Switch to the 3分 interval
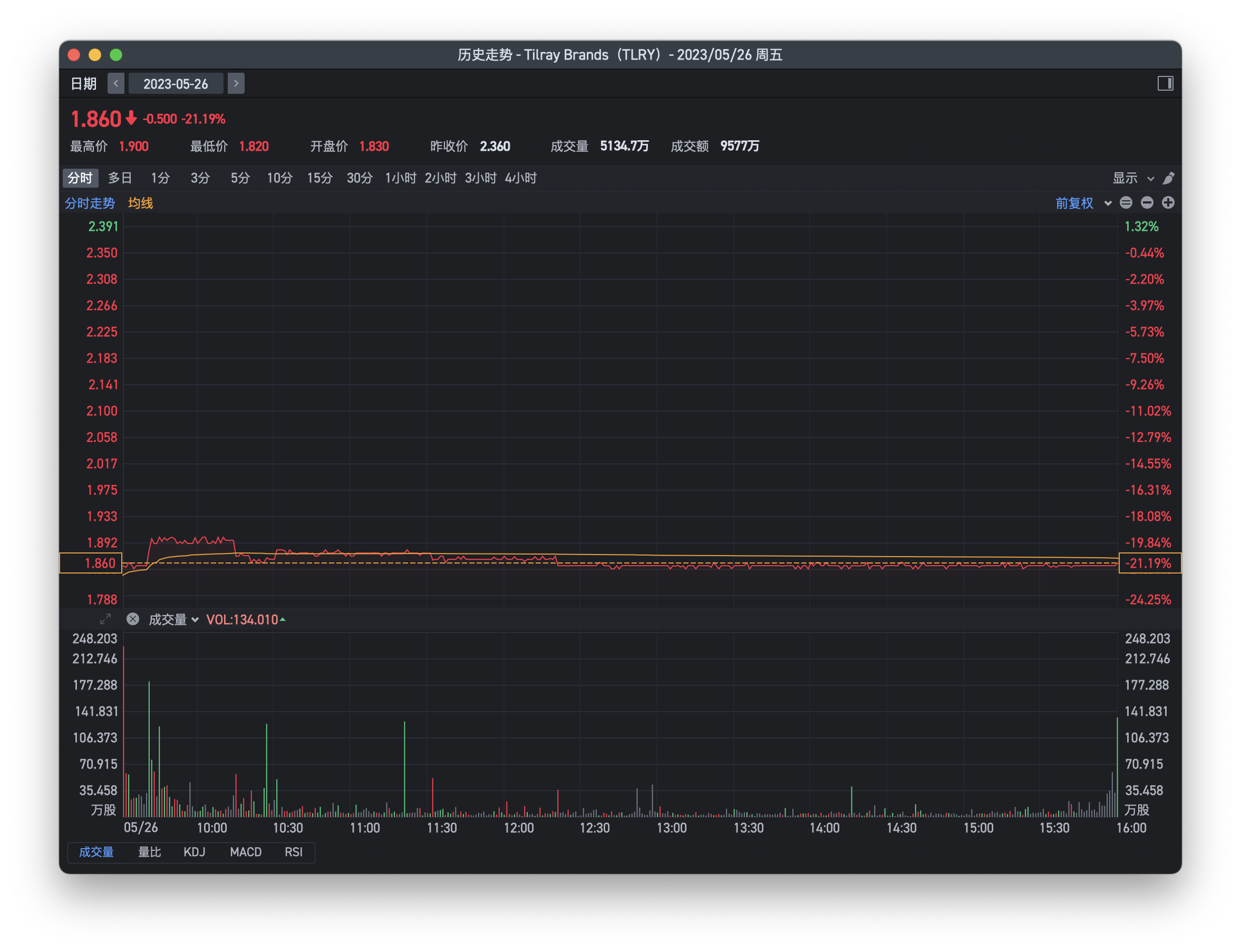 200,179
